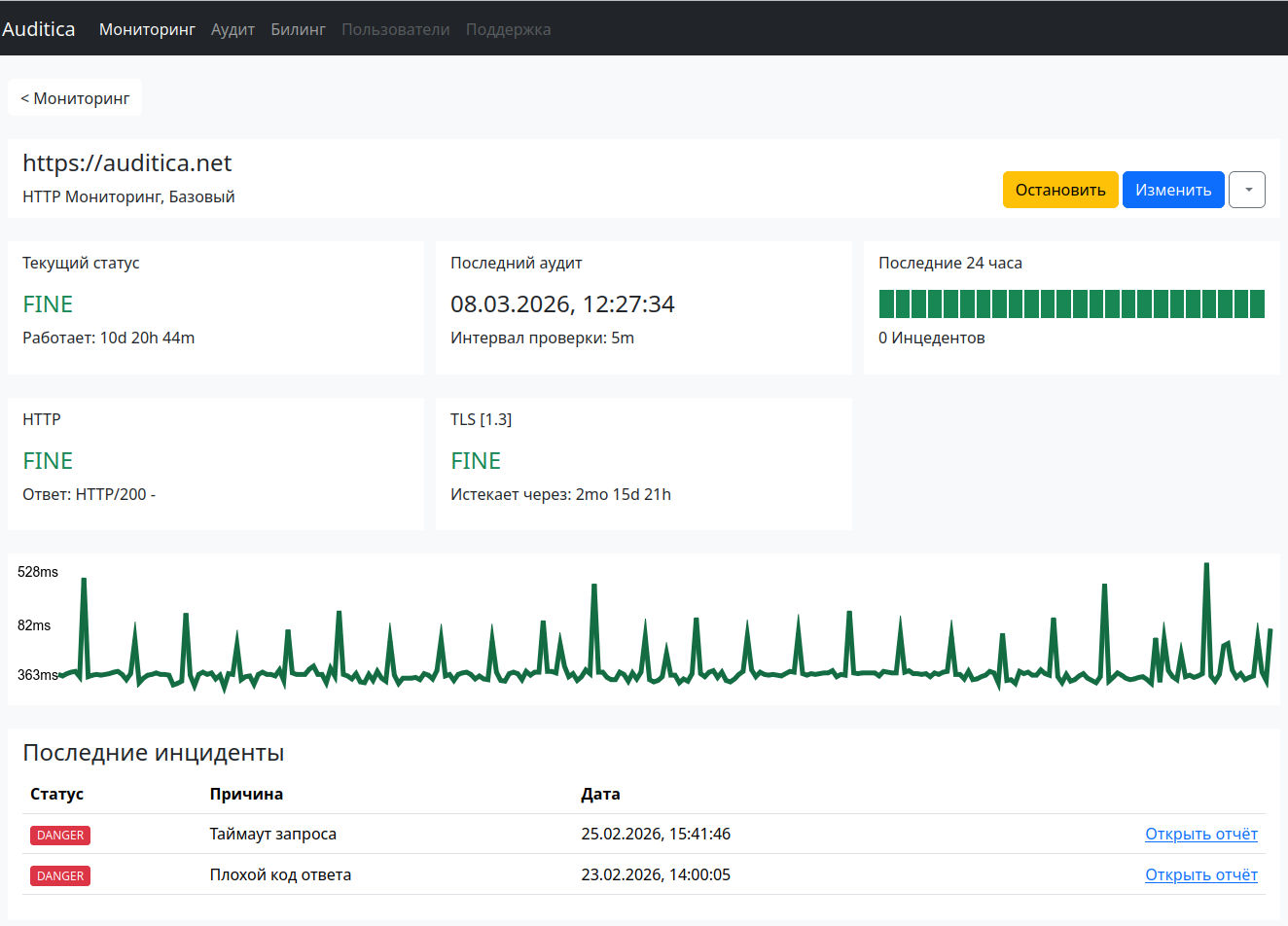1288x926 pixels.
Task: Click the 528ms axis label on chart
Action: pos(38,572)
